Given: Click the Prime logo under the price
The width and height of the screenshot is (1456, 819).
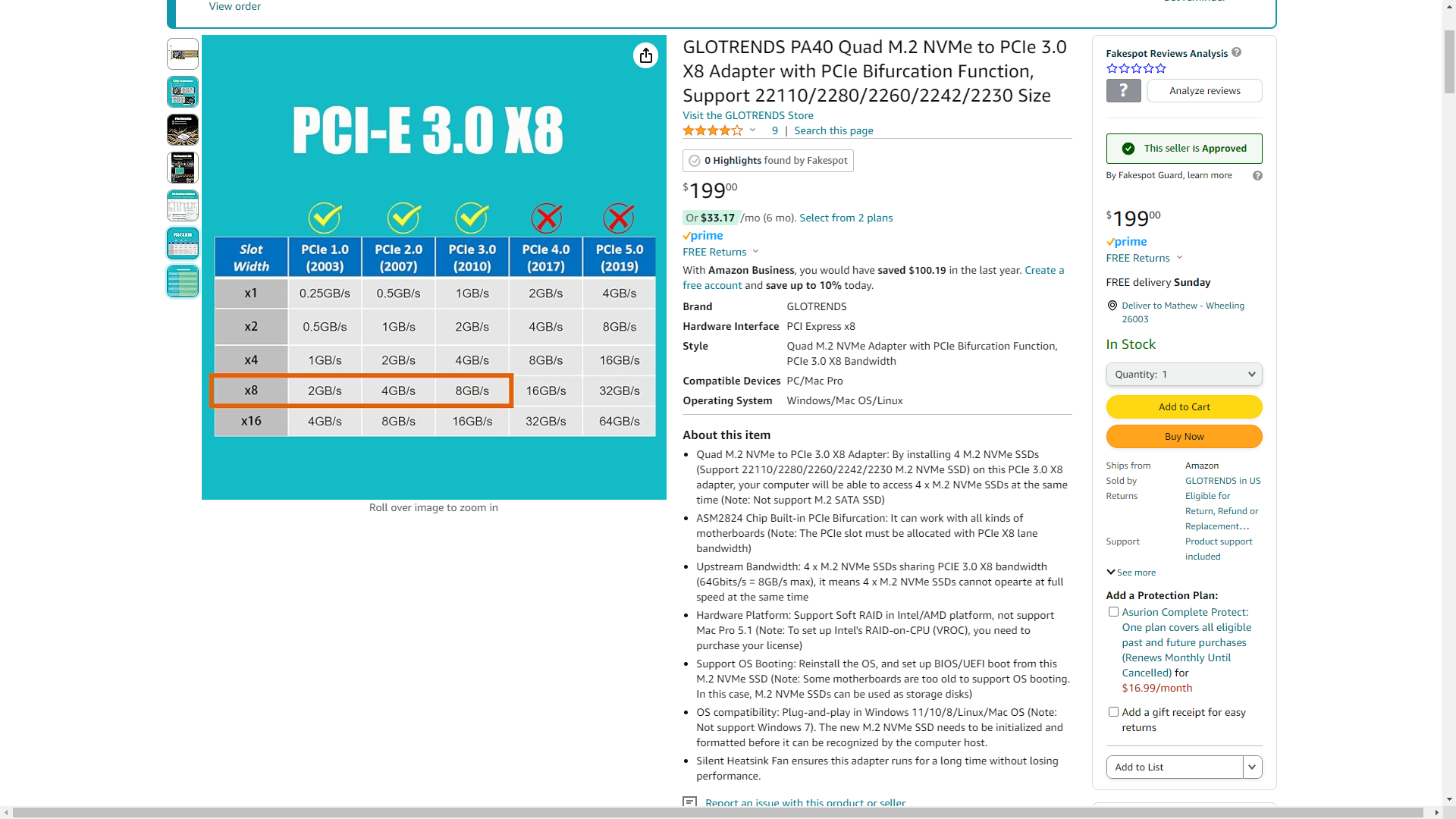Looking at the screenshot, I should (x=702, y=236).
